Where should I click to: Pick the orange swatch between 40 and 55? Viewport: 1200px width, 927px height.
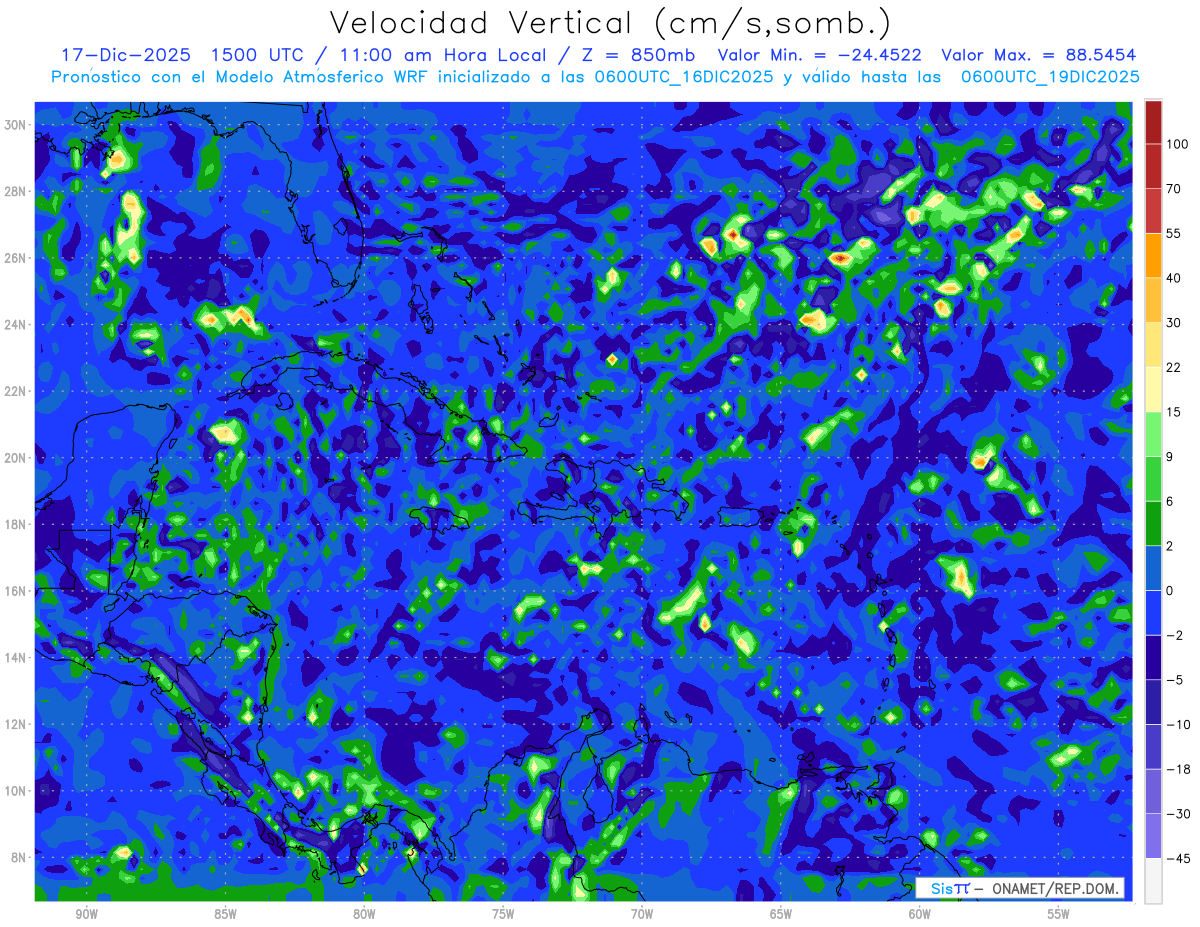[x=1153, y=255]
